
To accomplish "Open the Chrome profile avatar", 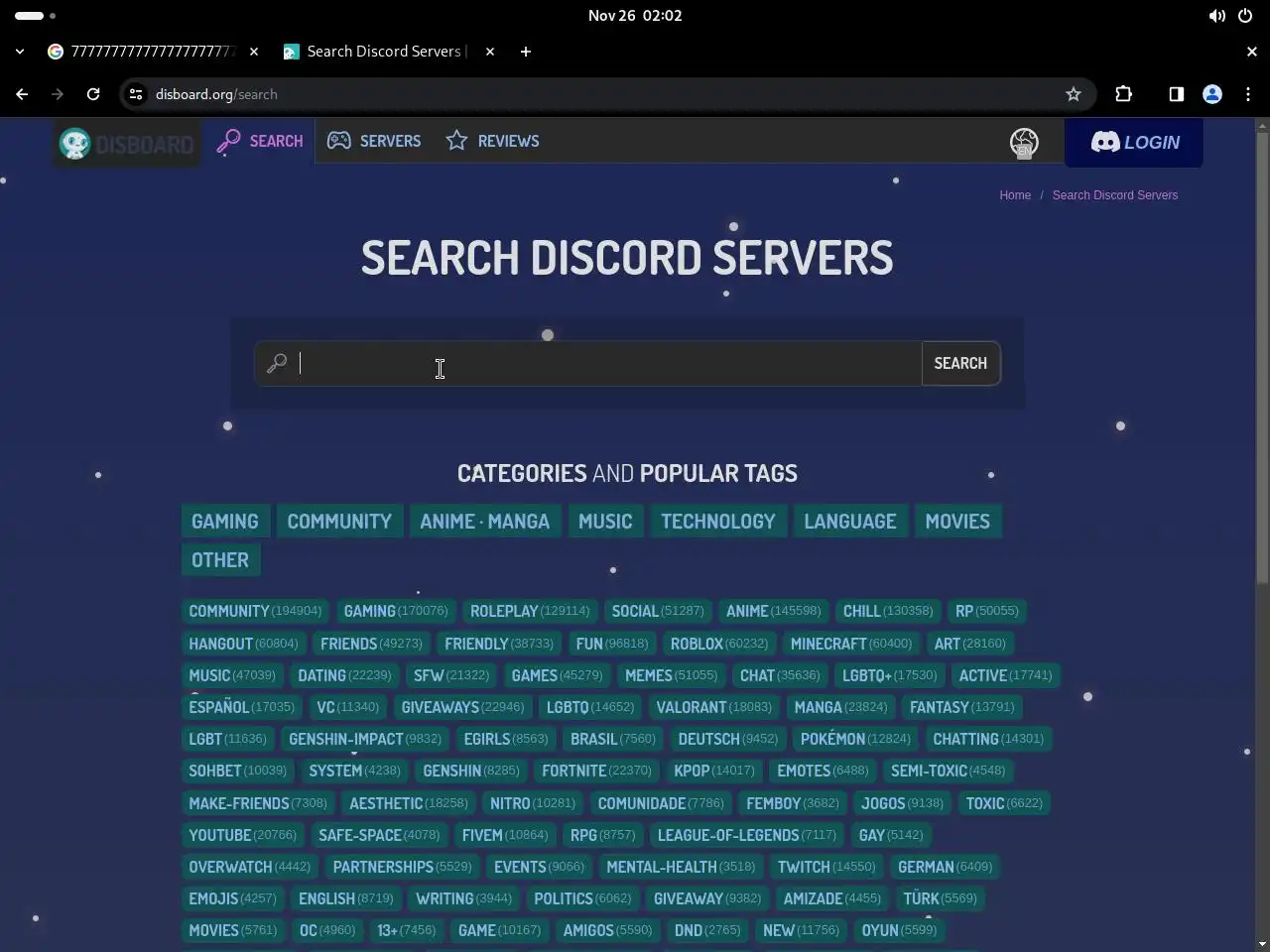I will tap(1211, 94).
